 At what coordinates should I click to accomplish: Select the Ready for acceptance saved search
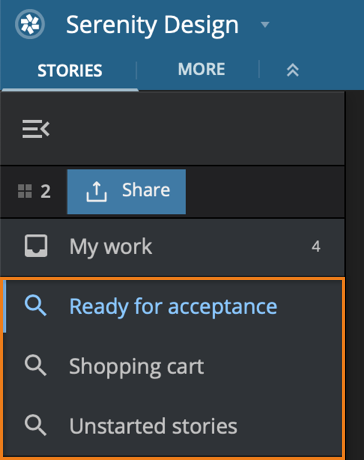pos(173,307)
